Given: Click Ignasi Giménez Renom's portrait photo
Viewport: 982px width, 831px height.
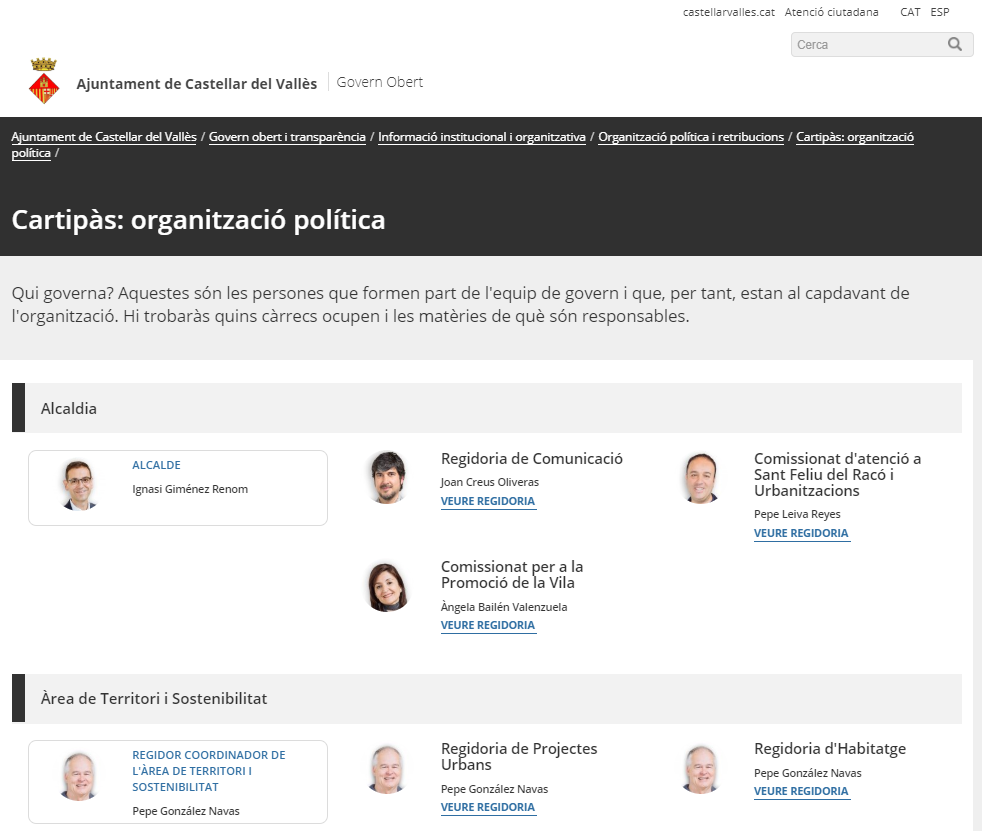Looking at the screenshot, I should pos(79,485).
